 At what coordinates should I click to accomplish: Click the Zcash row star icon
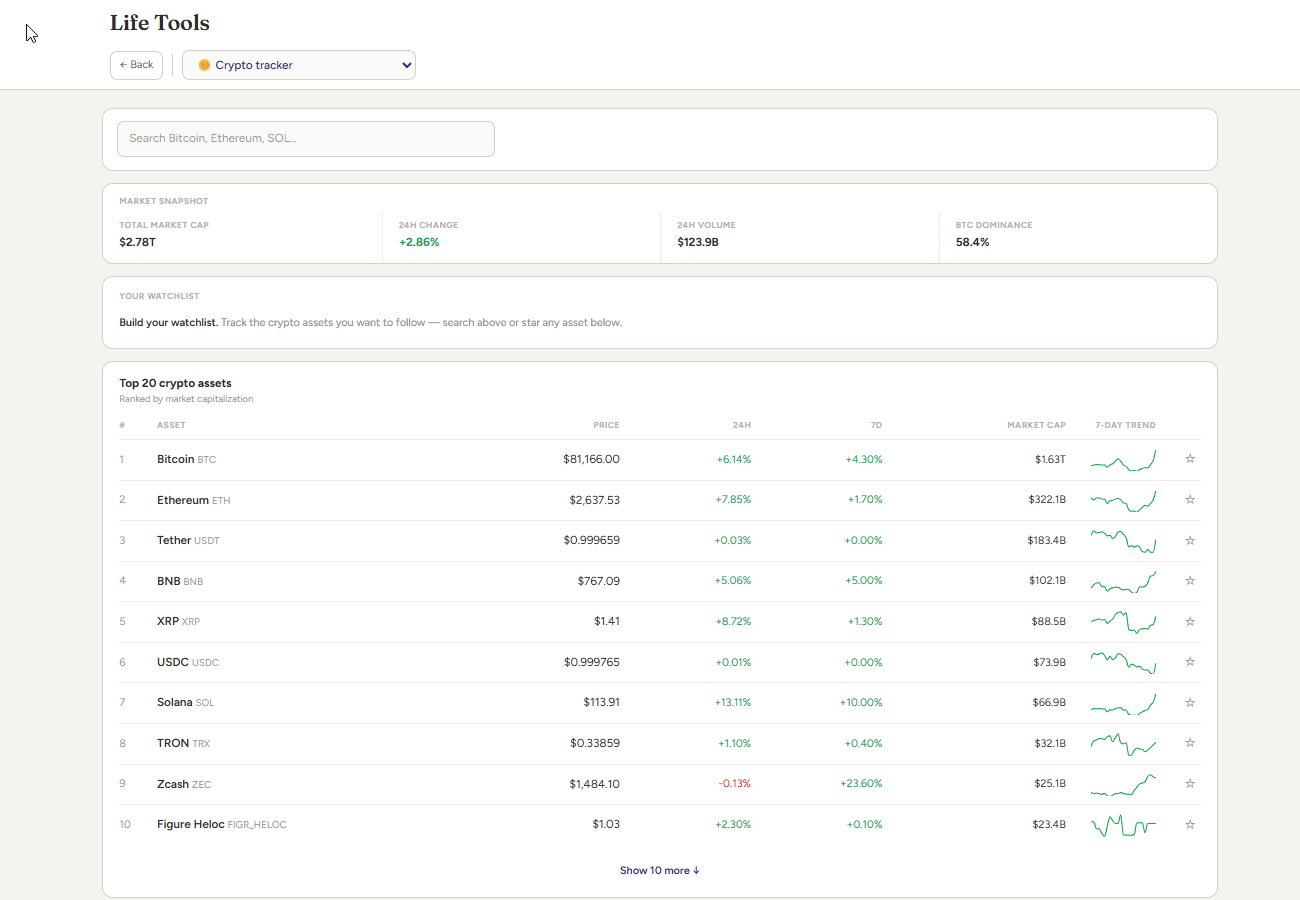pyautogui.click(x=1190, y=783)
